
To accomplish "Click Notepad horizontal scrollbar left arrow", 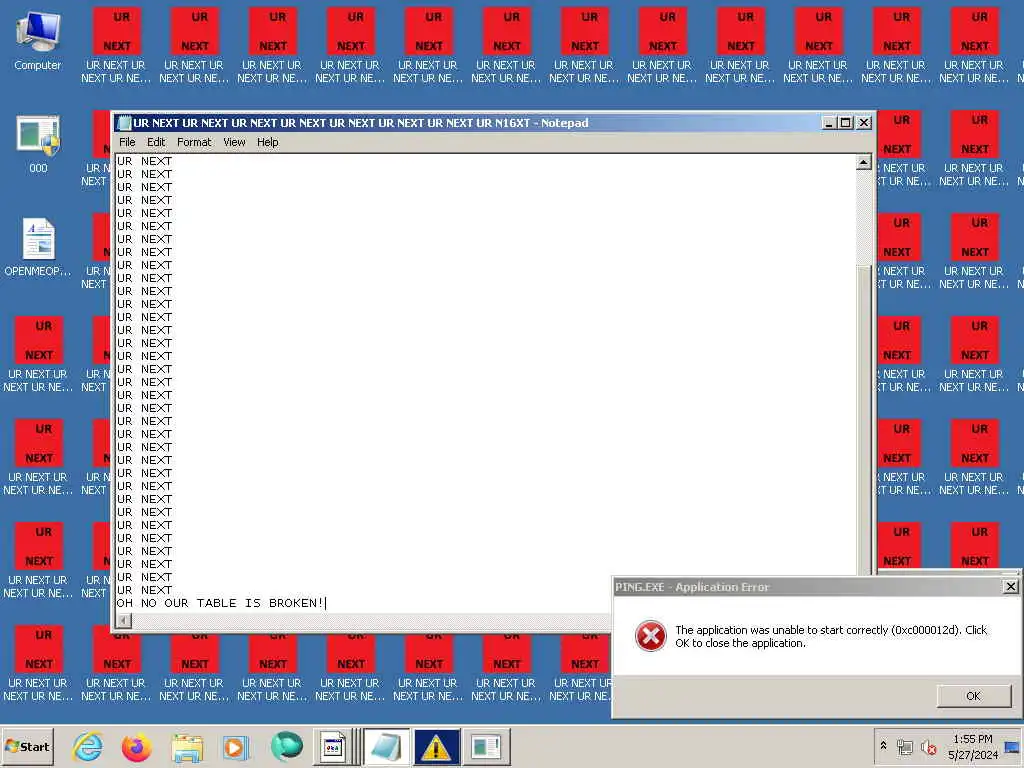I will [x=123, y=620].
